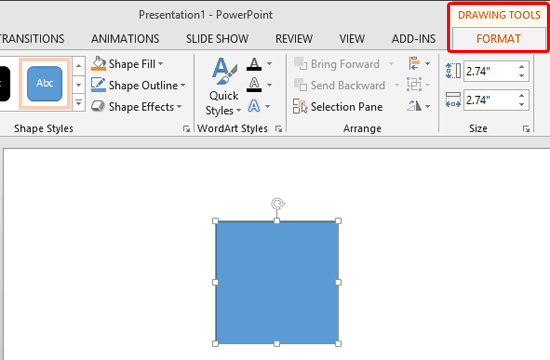Open the Group dropdown arrow
The image size is (550, 360).
pyautogui.click(x=428, y=85)
